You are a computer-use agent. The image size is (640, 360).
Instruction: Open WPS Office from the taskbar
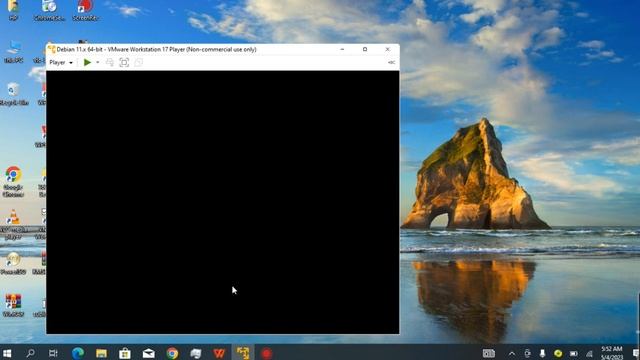pyautogui.click(x=219, y=353)
